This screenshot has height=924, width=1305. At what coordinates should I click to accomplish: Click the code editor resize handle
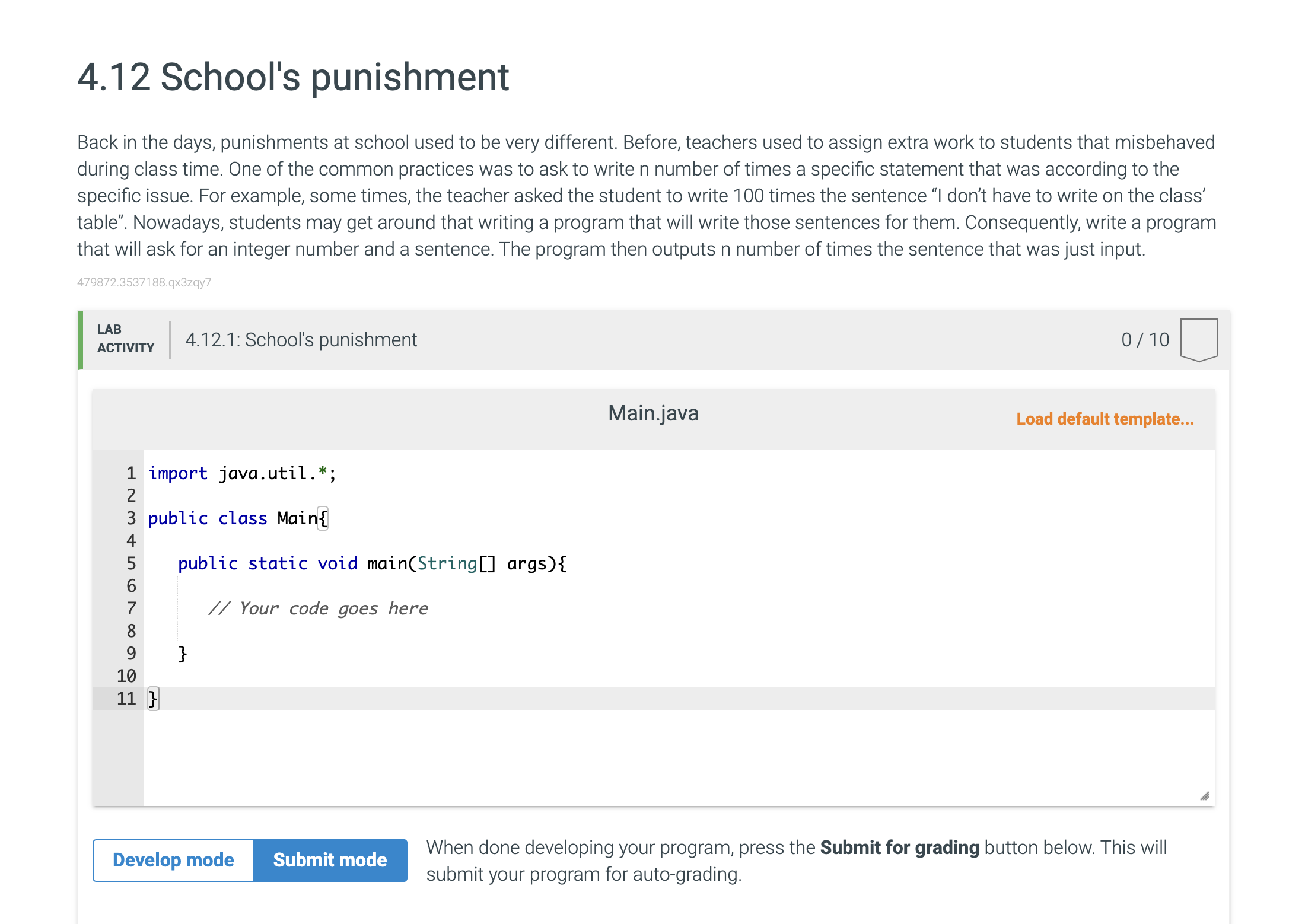click(1205, 795)
